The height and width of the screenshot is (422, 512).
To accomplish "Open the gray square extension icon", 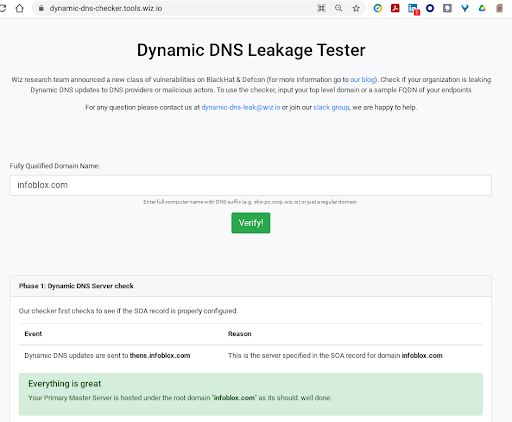I will (447, 8).
